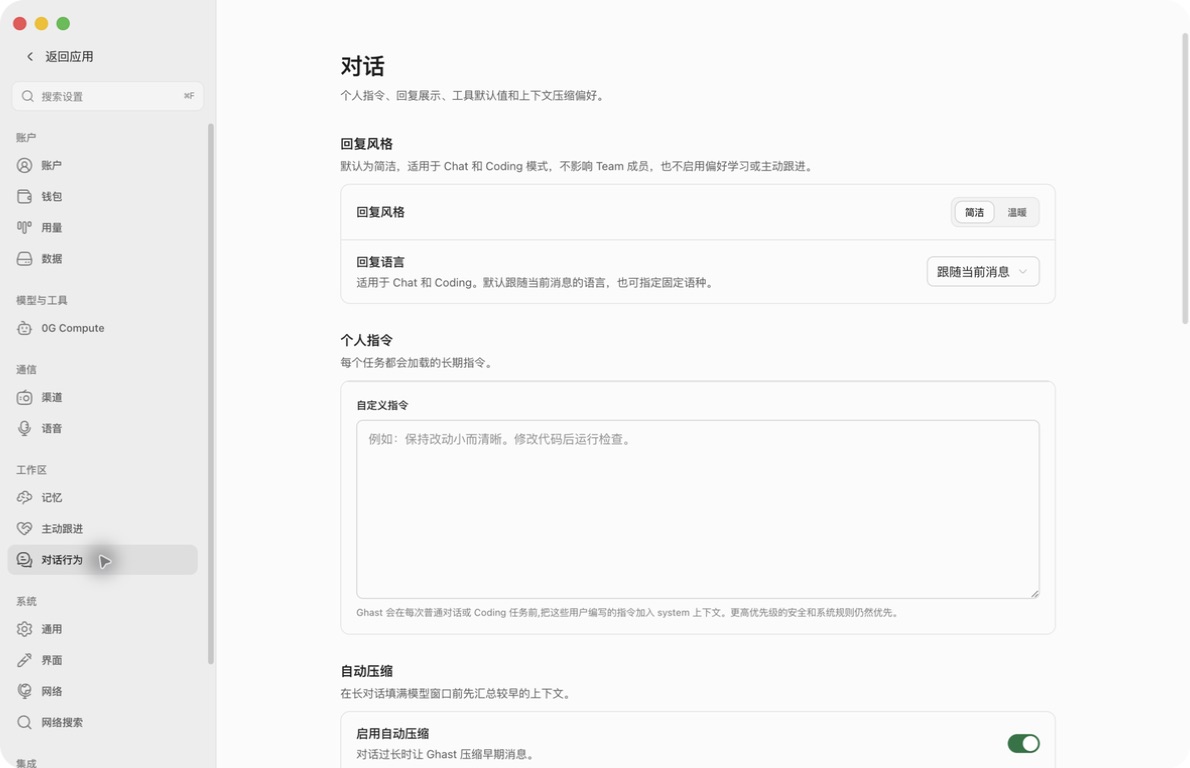Open the 跟随当前消息 language dropdown
Image resolution: width=1190 pixels, height=768 pixels.
point(983,272)
